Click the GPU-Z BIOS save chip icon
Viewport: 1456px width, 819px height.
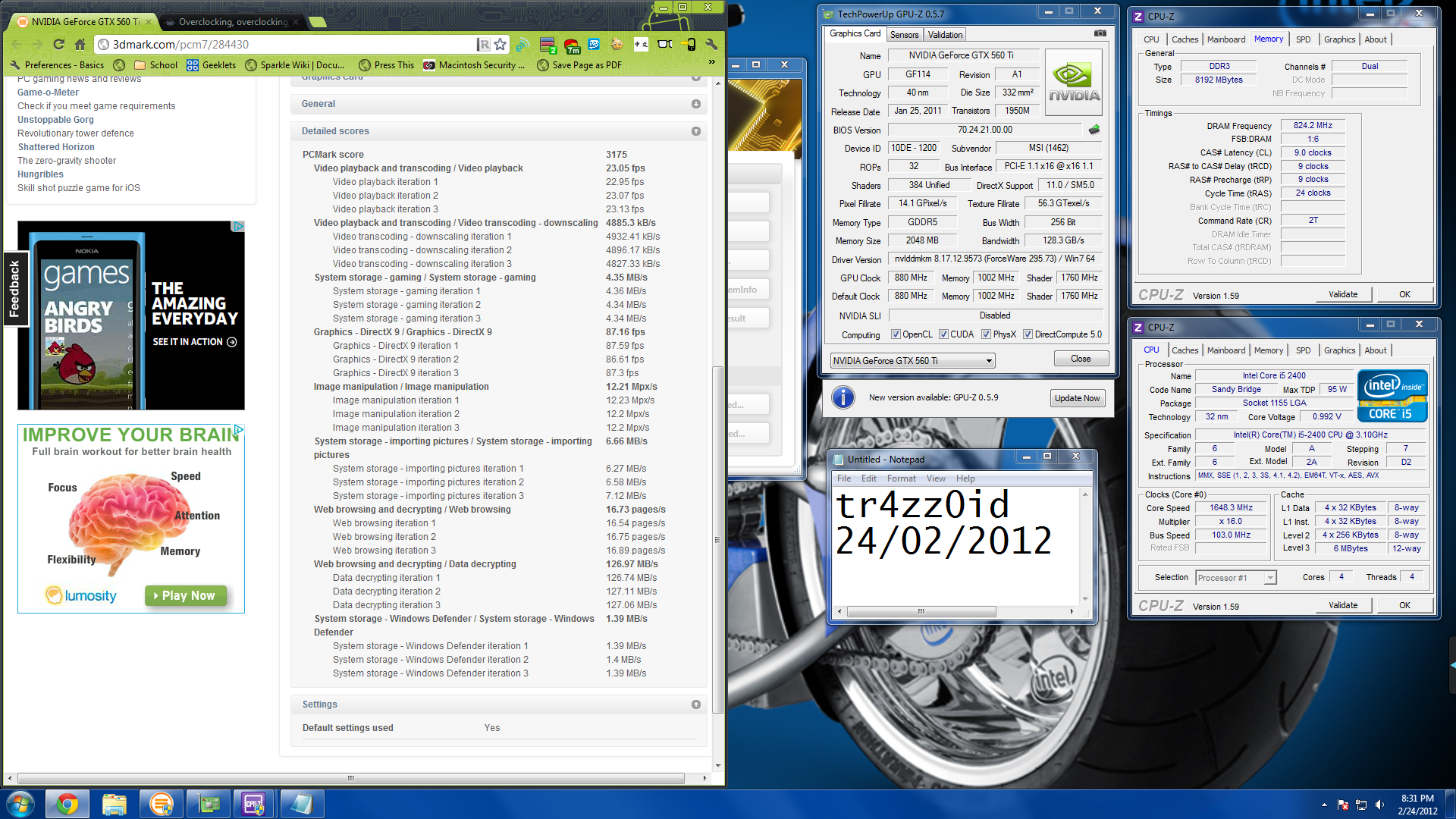[1094, 130]
